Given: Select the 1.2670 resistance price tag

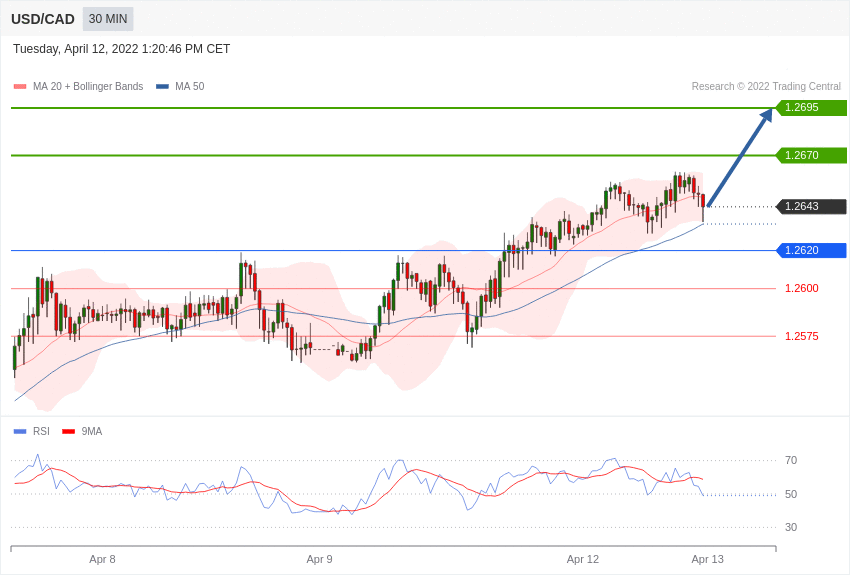Looking at the screenshot, I should (x=812, y=155).
